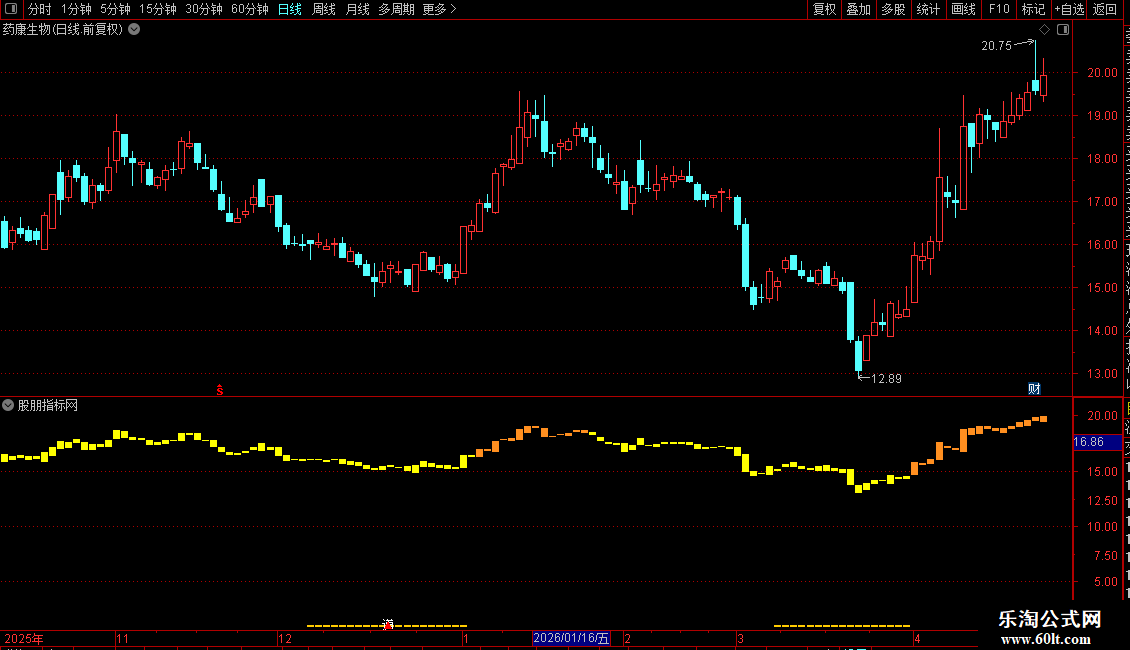Expand the 更多 periods menu

point(439,9)
